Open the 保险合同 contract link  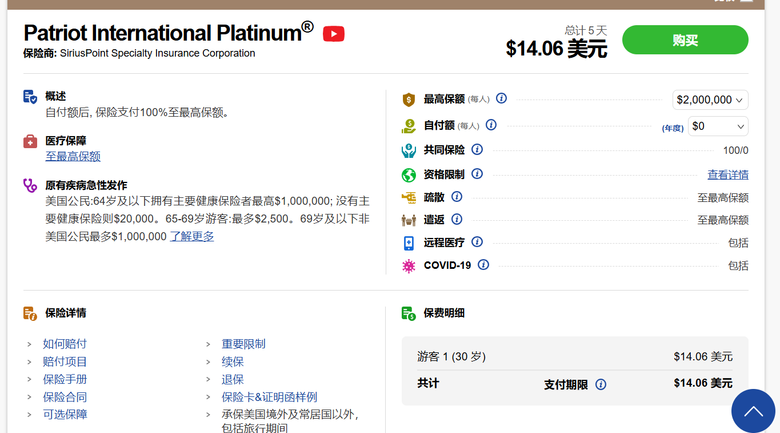point(65,397)
